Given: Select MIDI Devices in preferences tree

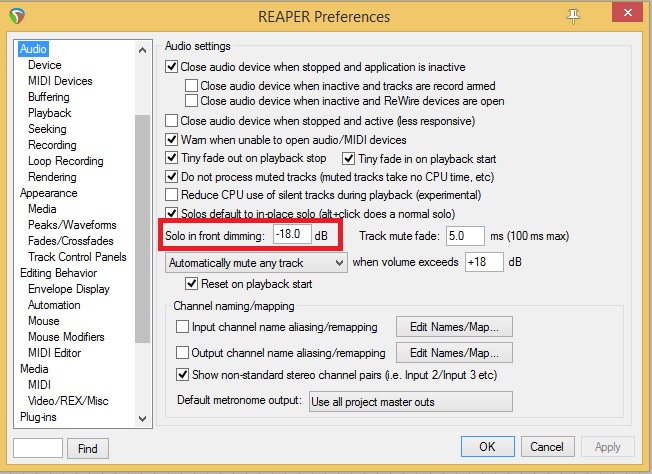Looking at the screenshot, I should [x=60, y=81].
